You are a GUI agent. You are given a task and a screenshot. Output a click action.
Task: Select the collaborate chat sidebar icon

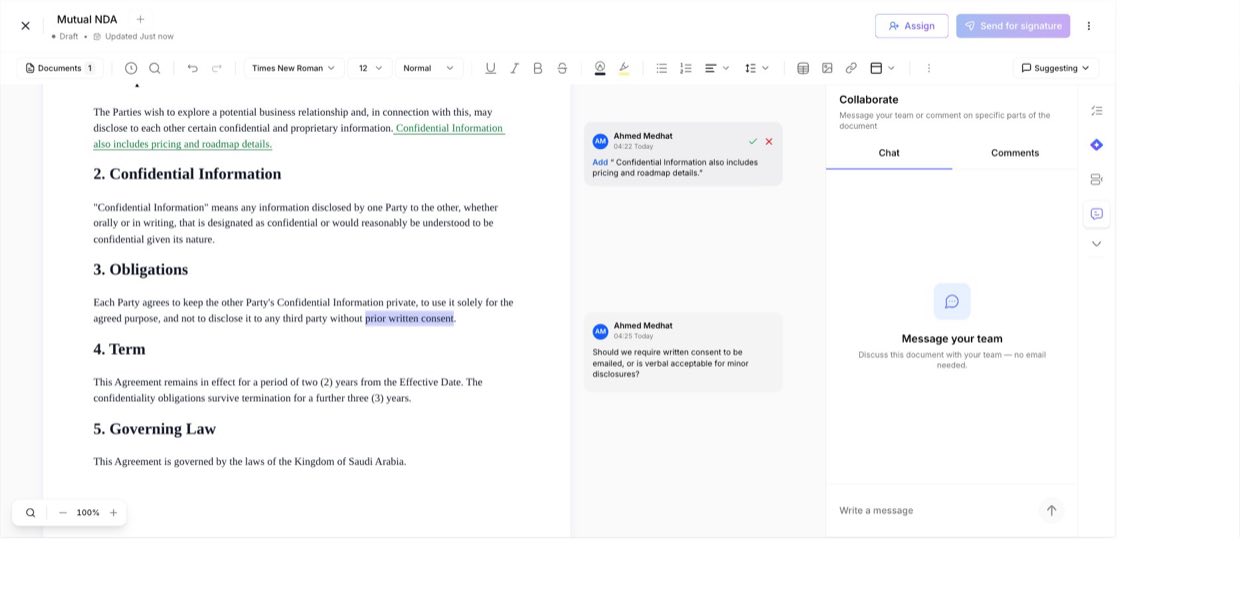[x=1097, y=214]
